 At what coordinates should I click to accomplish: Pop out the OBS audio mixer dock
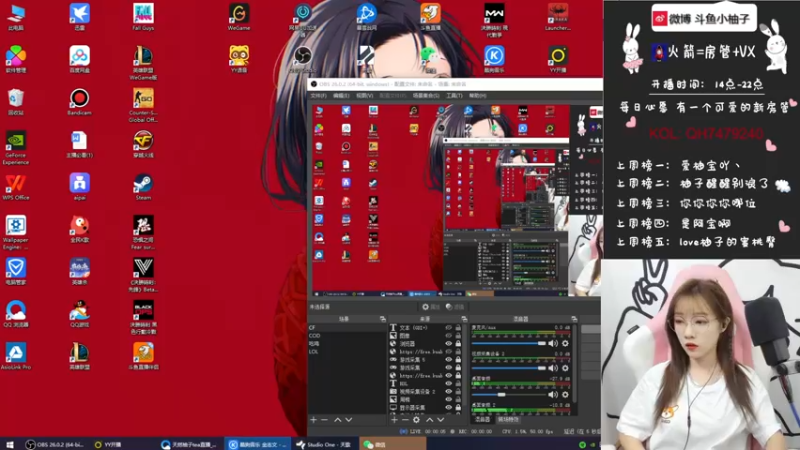[574, 319]
